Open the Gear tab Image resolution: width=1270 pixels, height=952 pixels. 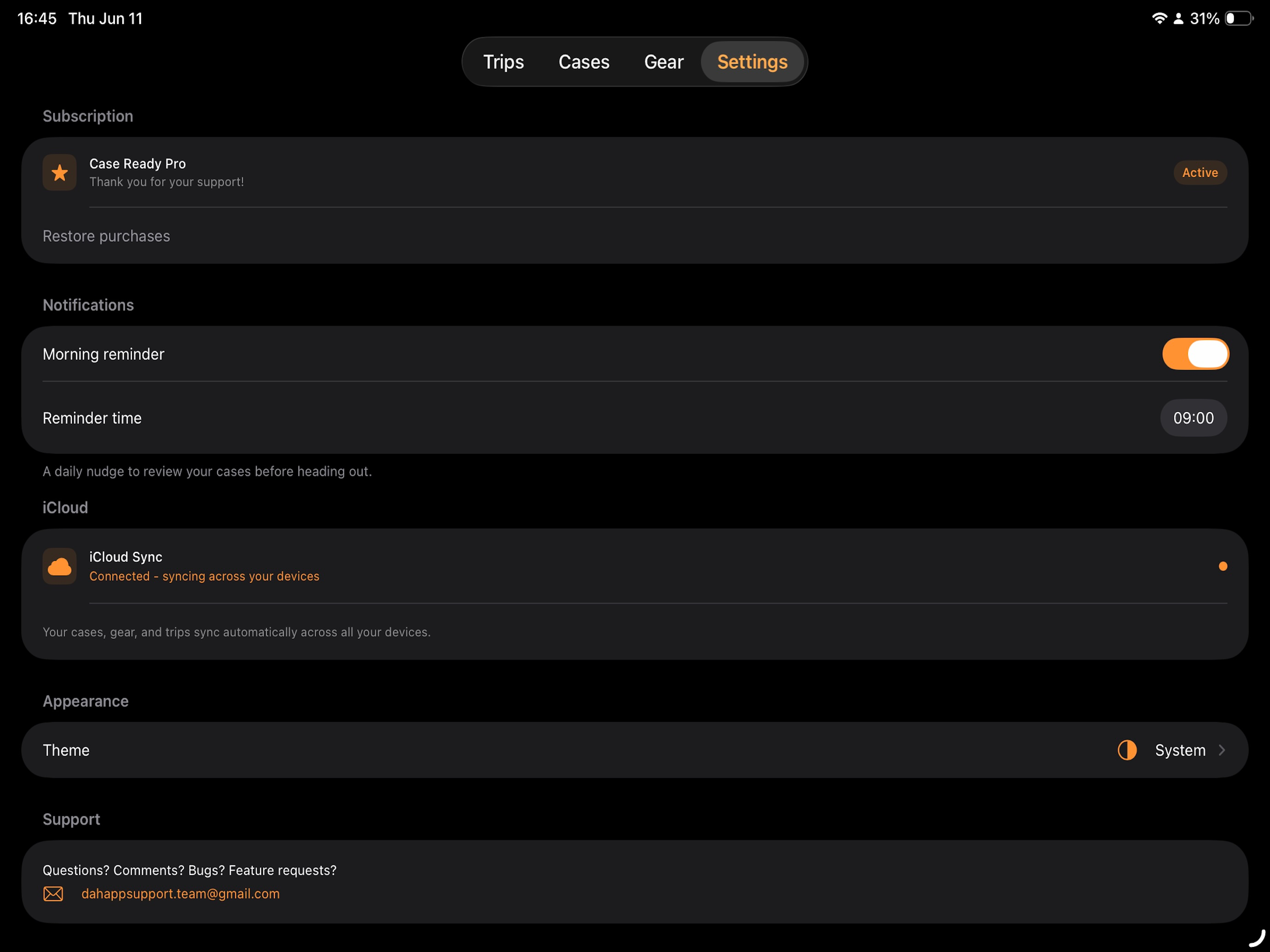(664, 62)
